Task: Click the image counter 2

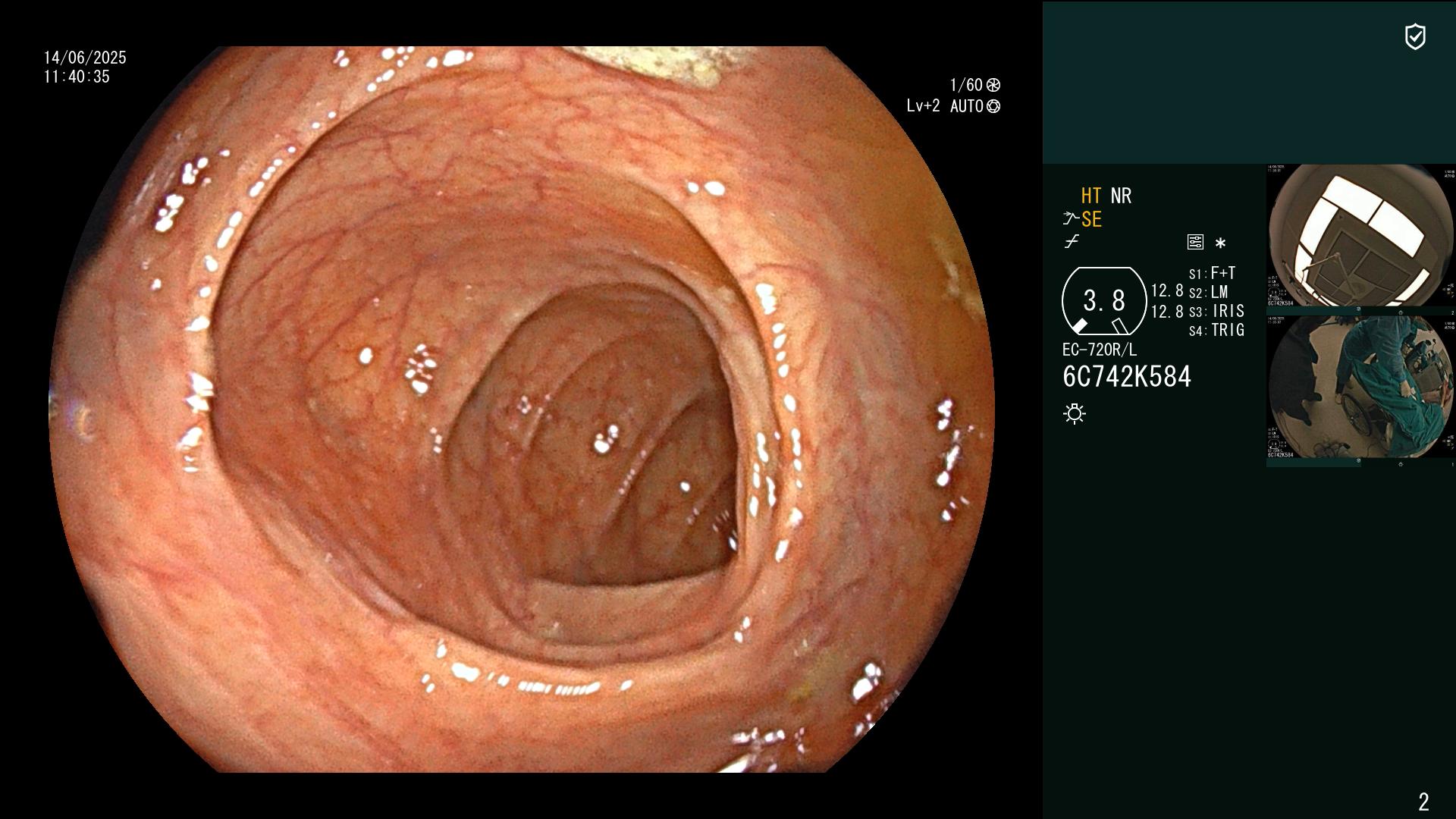Action: pyautogui.click(x=1423, y=802)
